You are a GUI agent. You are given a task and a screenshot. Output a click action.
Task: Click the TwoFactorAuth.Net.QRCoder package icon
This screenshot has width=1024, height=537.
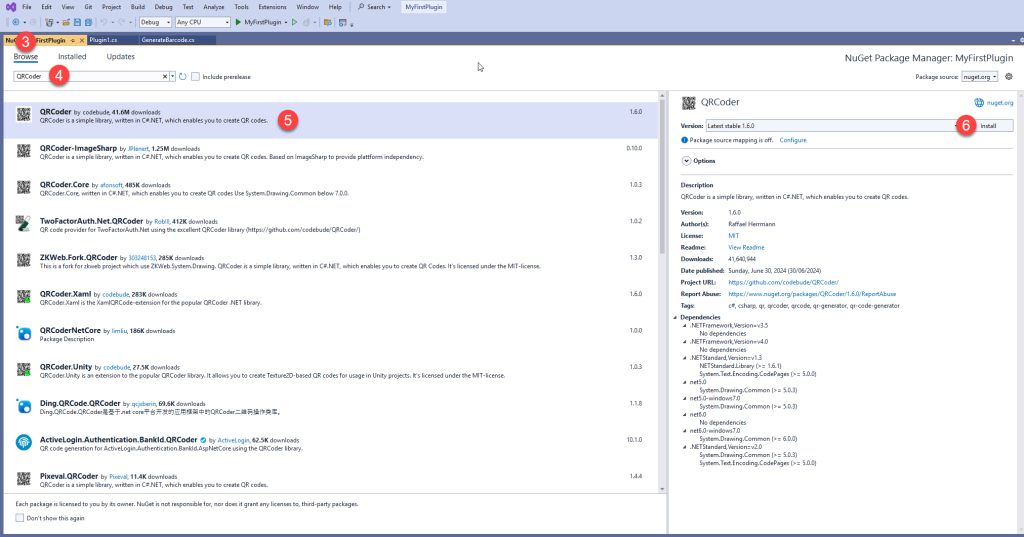[x=24, y=224]
